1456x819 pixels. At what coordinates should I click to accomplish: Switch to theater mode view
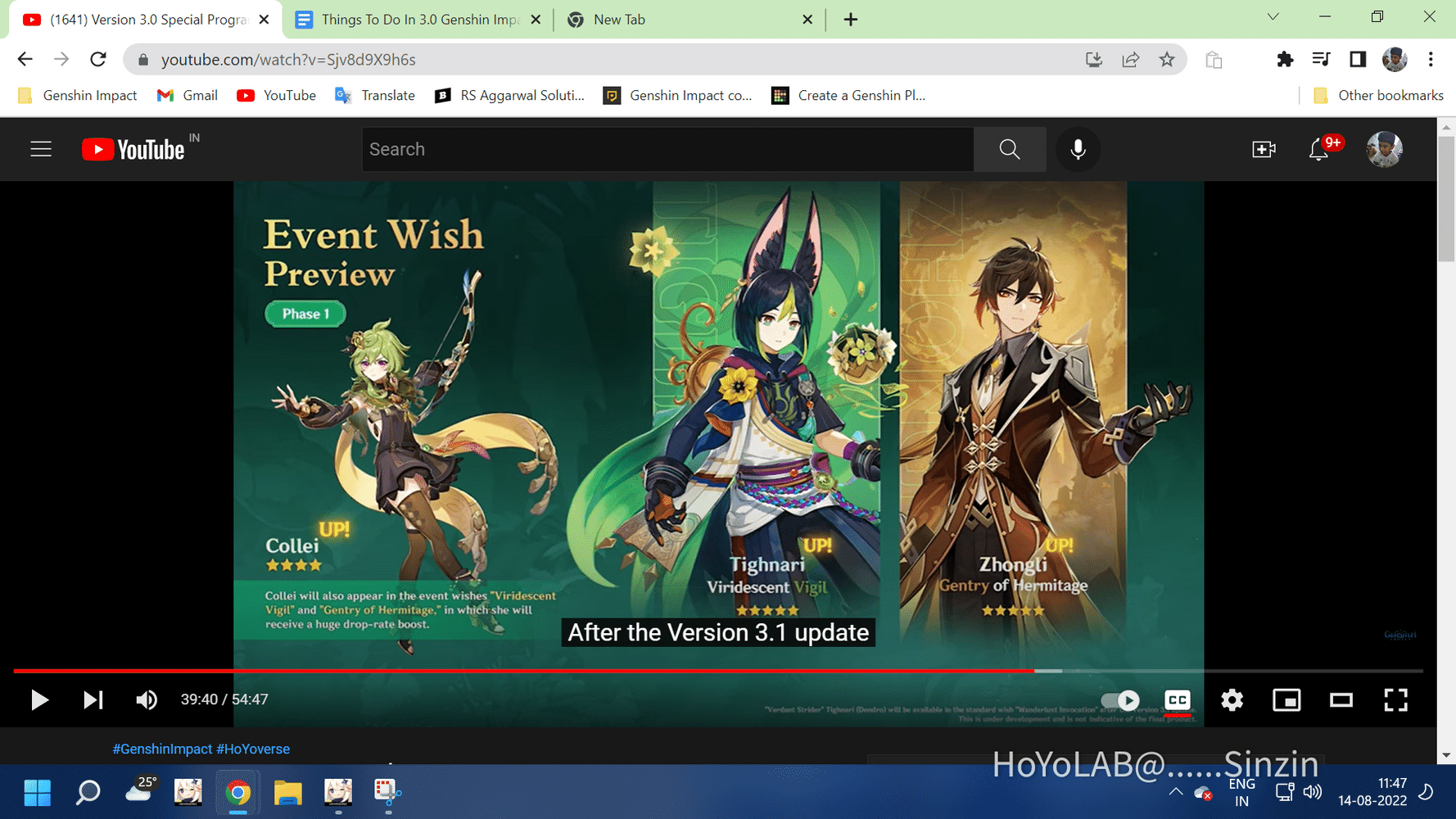(1341, 700)
